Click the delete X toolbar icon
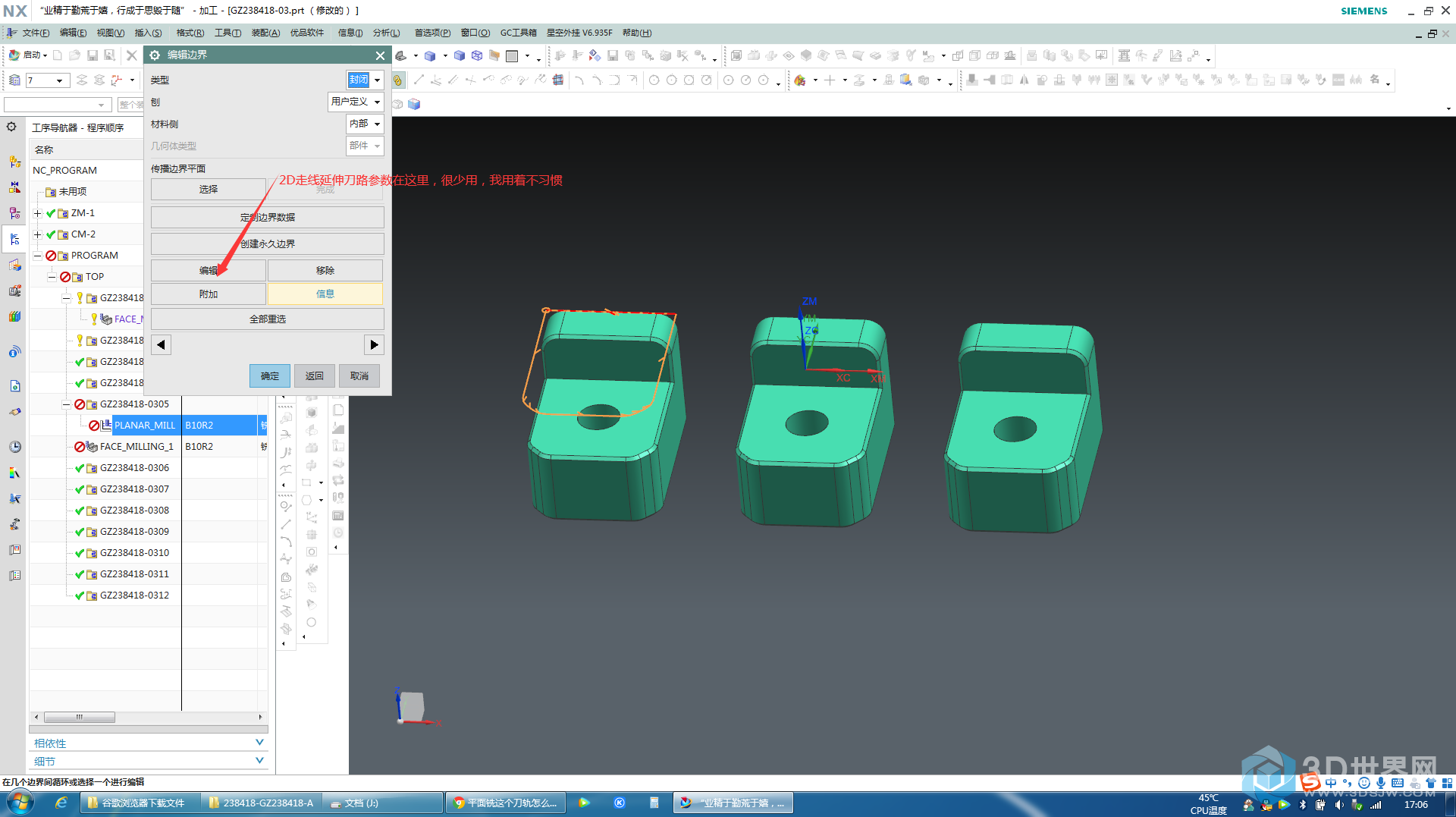The height and width of the screenshot is (817, 1456). pos(131,55)
